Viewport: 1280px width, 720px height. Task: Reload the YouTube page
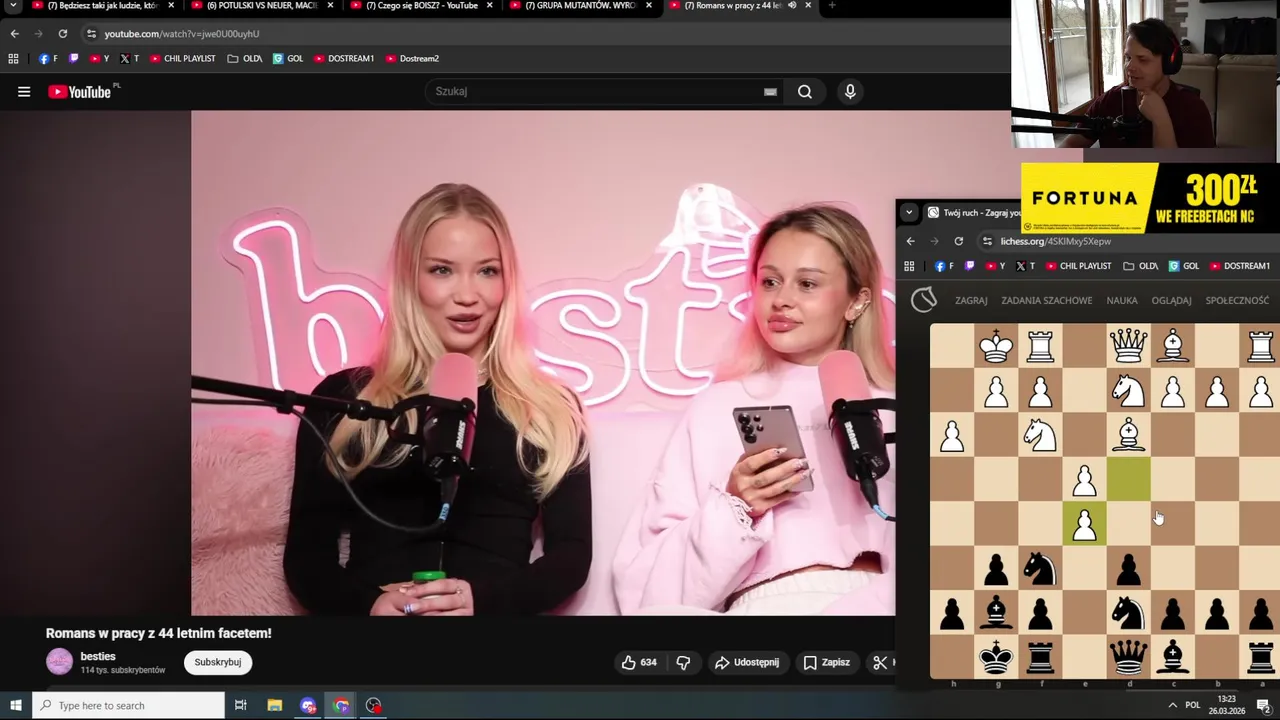(x=62, y=34)
